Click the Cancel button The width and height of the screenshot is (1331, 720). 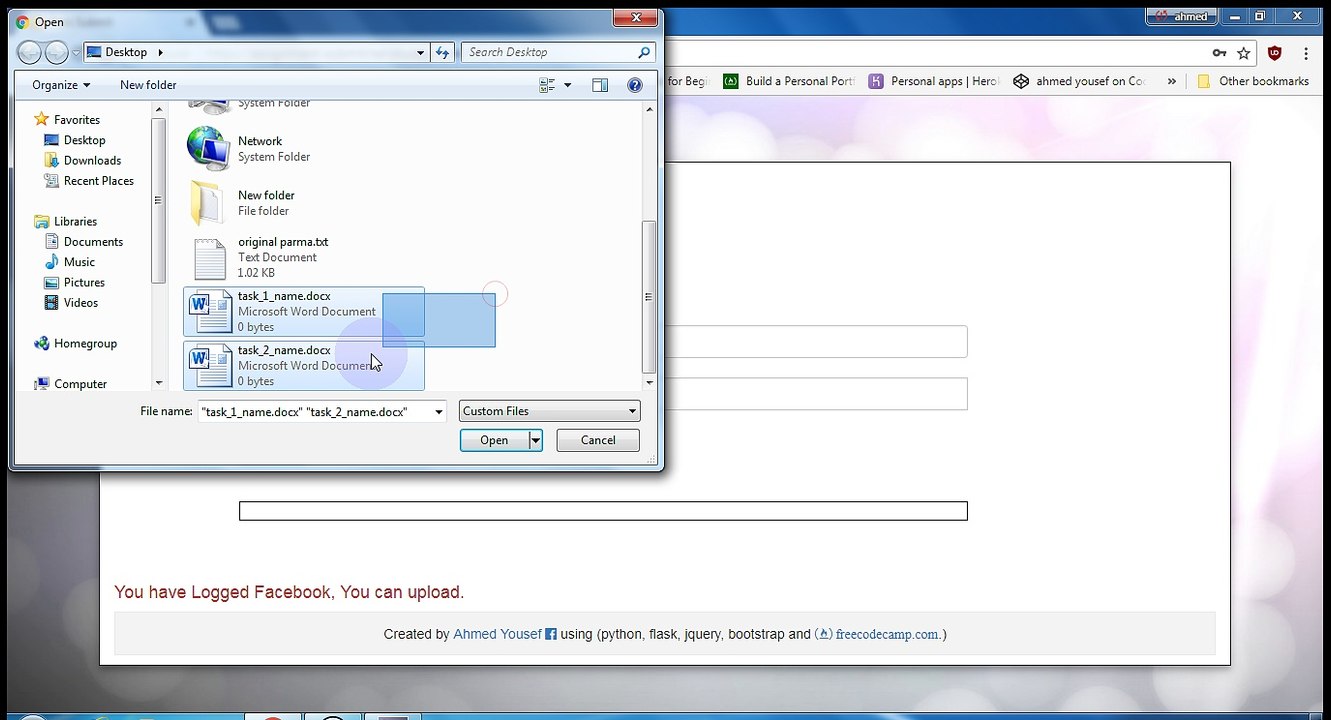[x=598, y=440]
